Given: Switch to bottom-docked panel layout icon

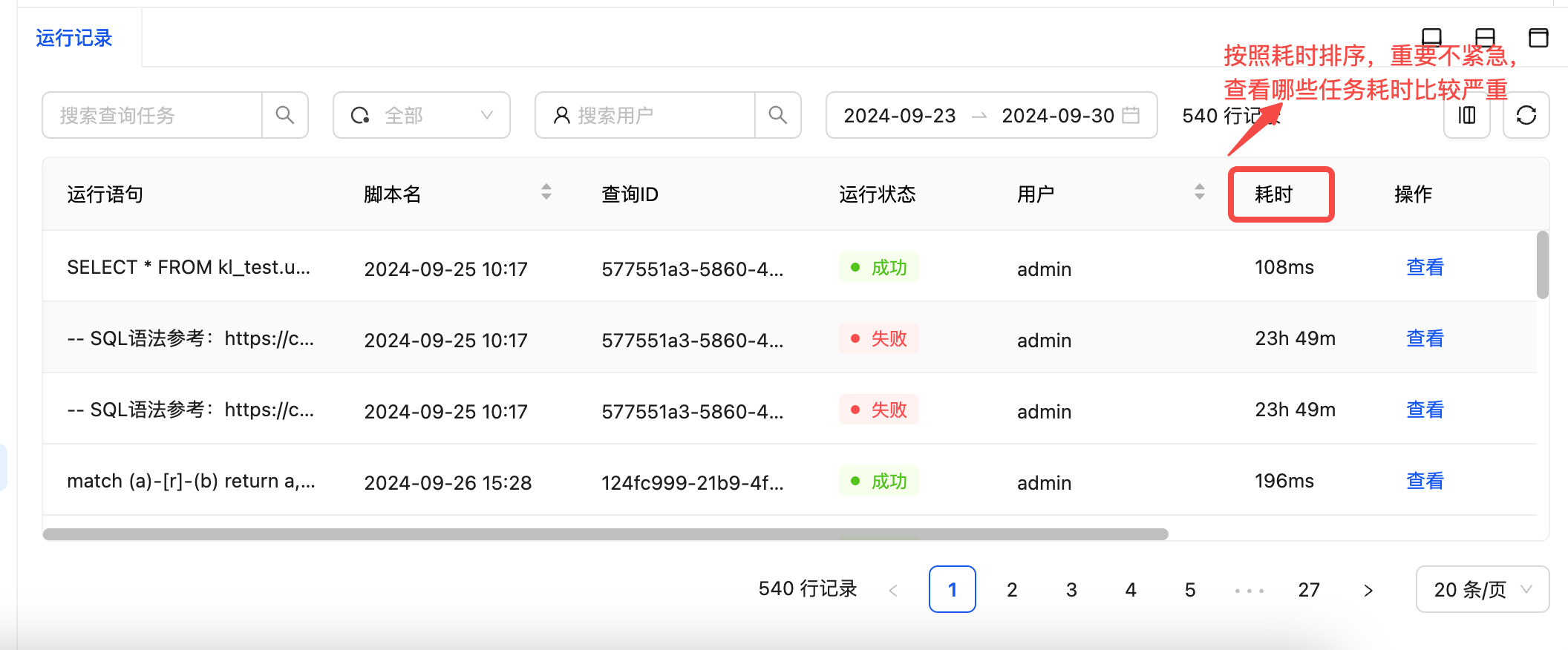Looking at the screenshot, I should point(1431,37).
